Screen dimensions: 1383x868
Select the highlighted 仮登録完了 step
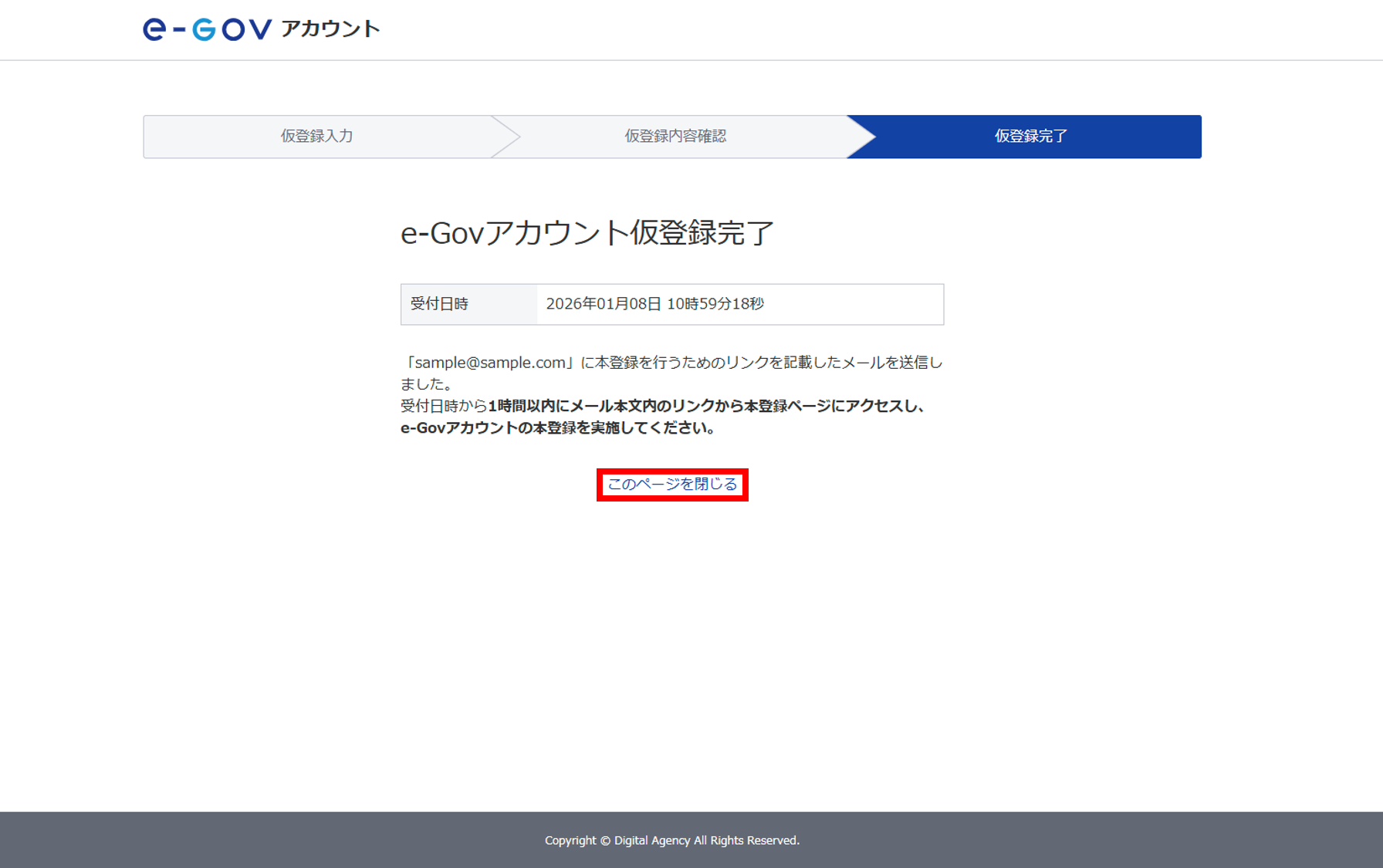(x=1030, y=137)
